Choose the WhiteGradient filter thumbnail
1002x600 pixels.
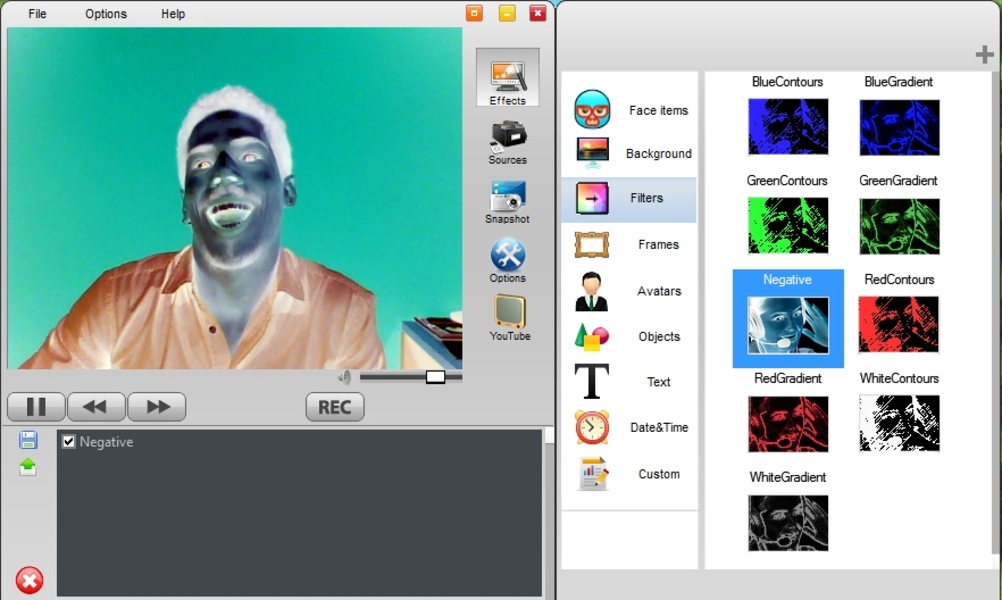[x=788, y=523]
